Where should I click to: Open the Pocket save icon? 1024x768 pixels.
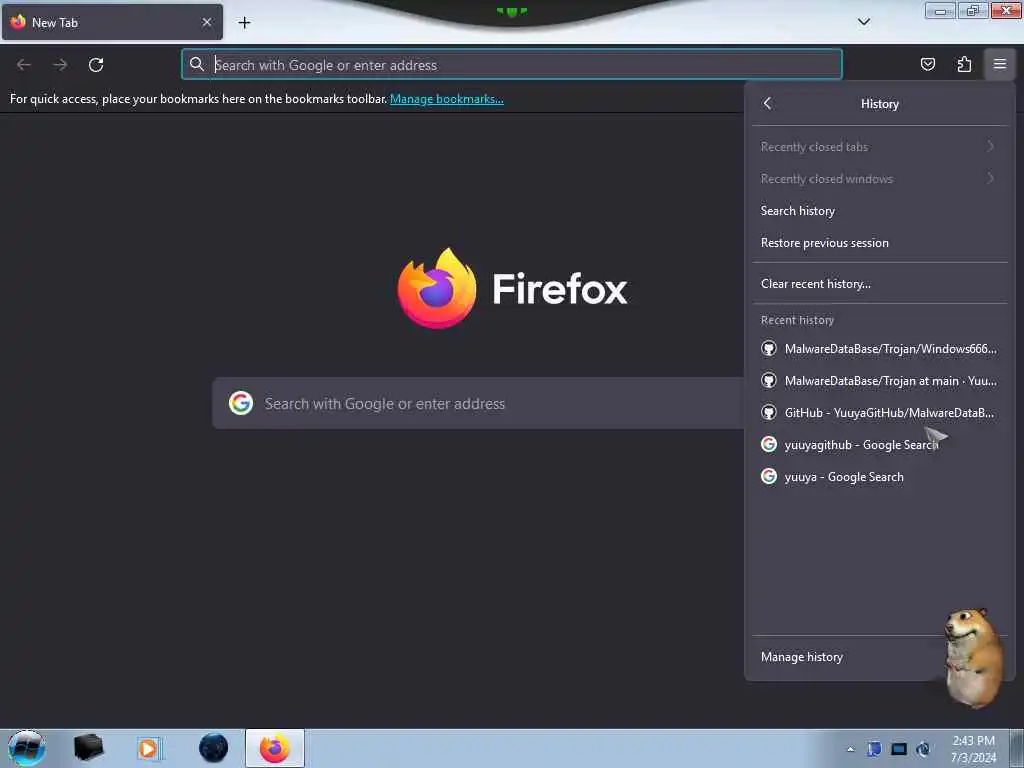tap(927, 64)
